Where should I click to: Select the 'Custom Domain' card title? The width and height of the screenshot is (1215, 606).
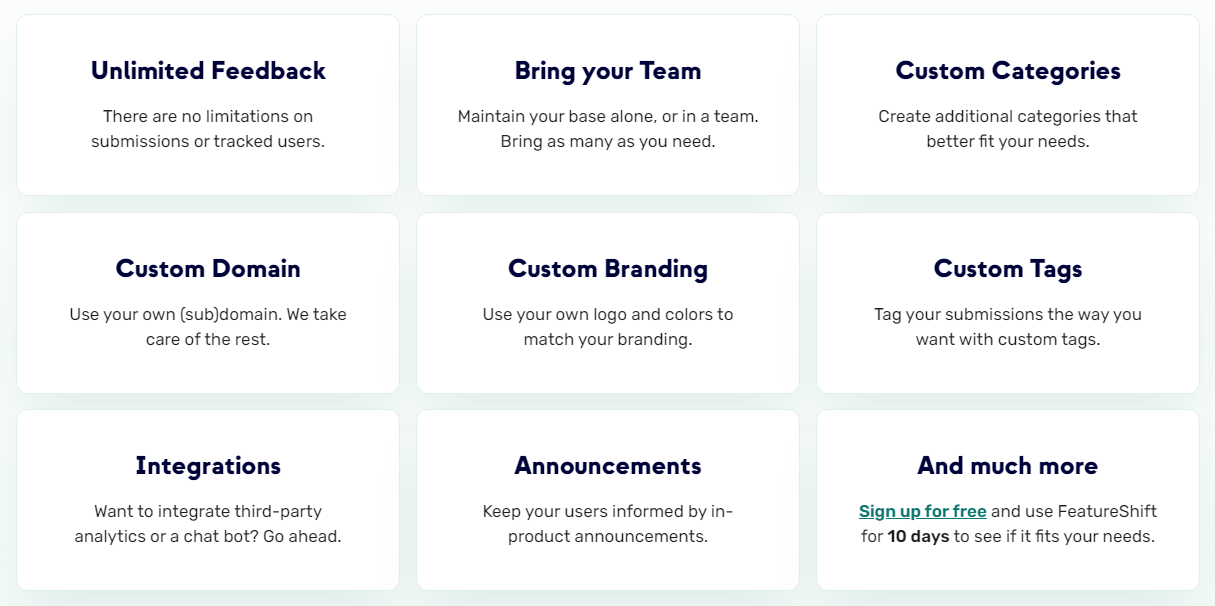click(x=208, y=269)
